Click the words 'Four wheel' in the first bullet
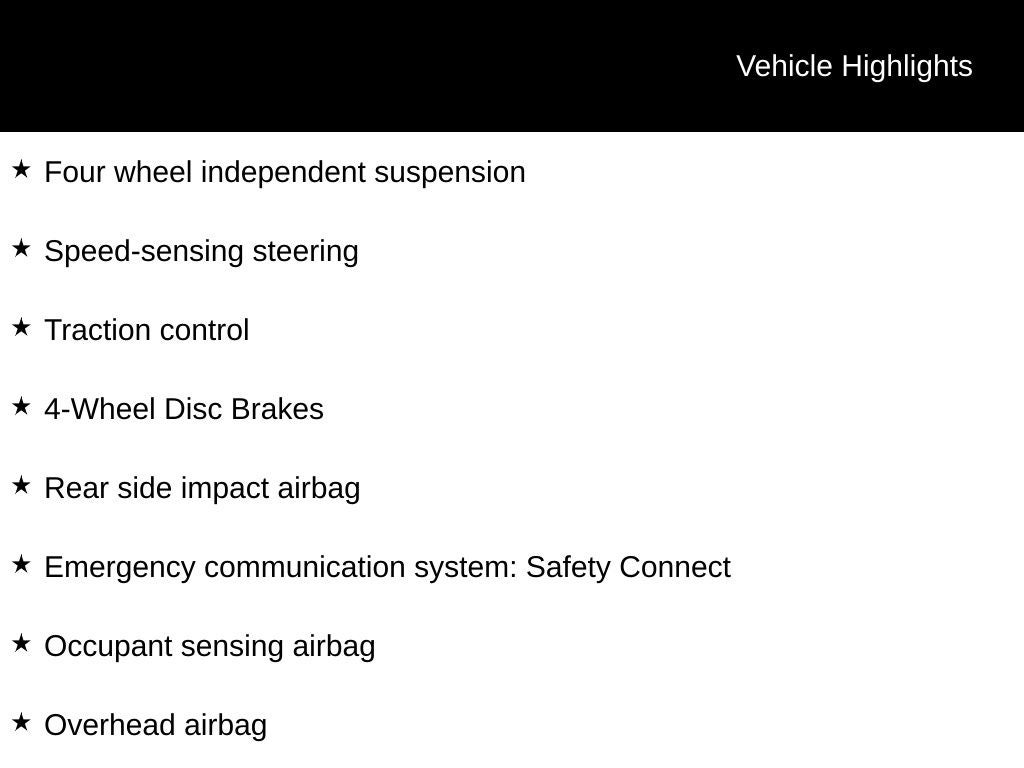Viewport: 1024px width, 768px height. point(119,172)
